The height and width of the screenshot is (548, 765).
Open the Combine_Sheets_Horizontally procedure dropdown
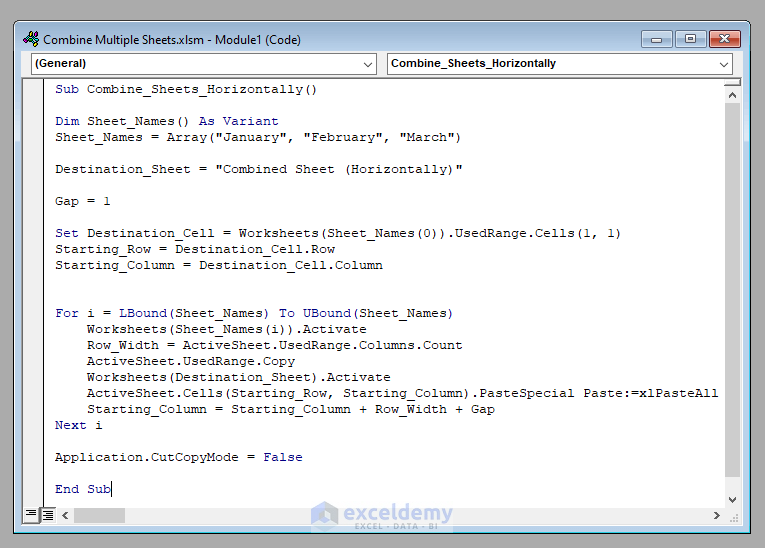click(x=723, y=64)
